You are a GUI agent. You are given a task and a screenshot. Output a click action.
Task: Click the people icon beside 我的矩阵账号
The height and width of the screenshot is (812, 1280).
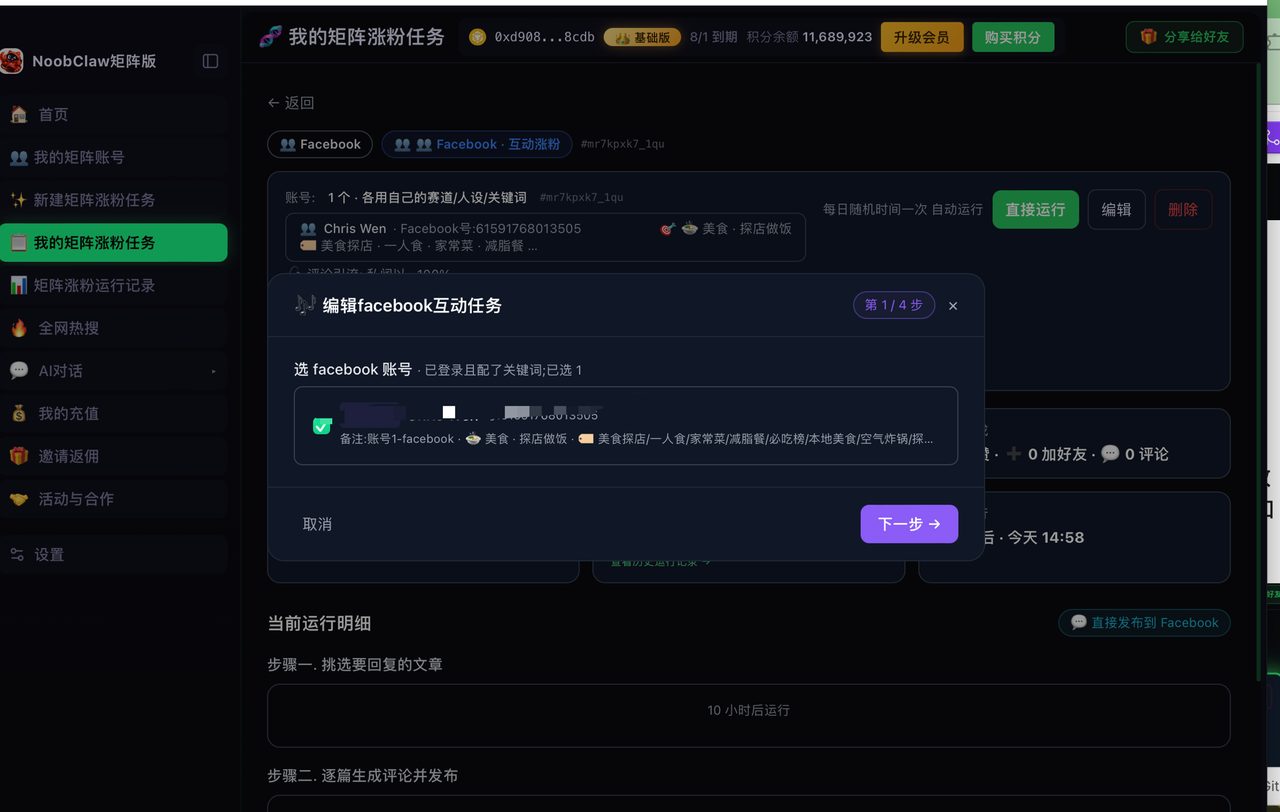tap(18, 157)
